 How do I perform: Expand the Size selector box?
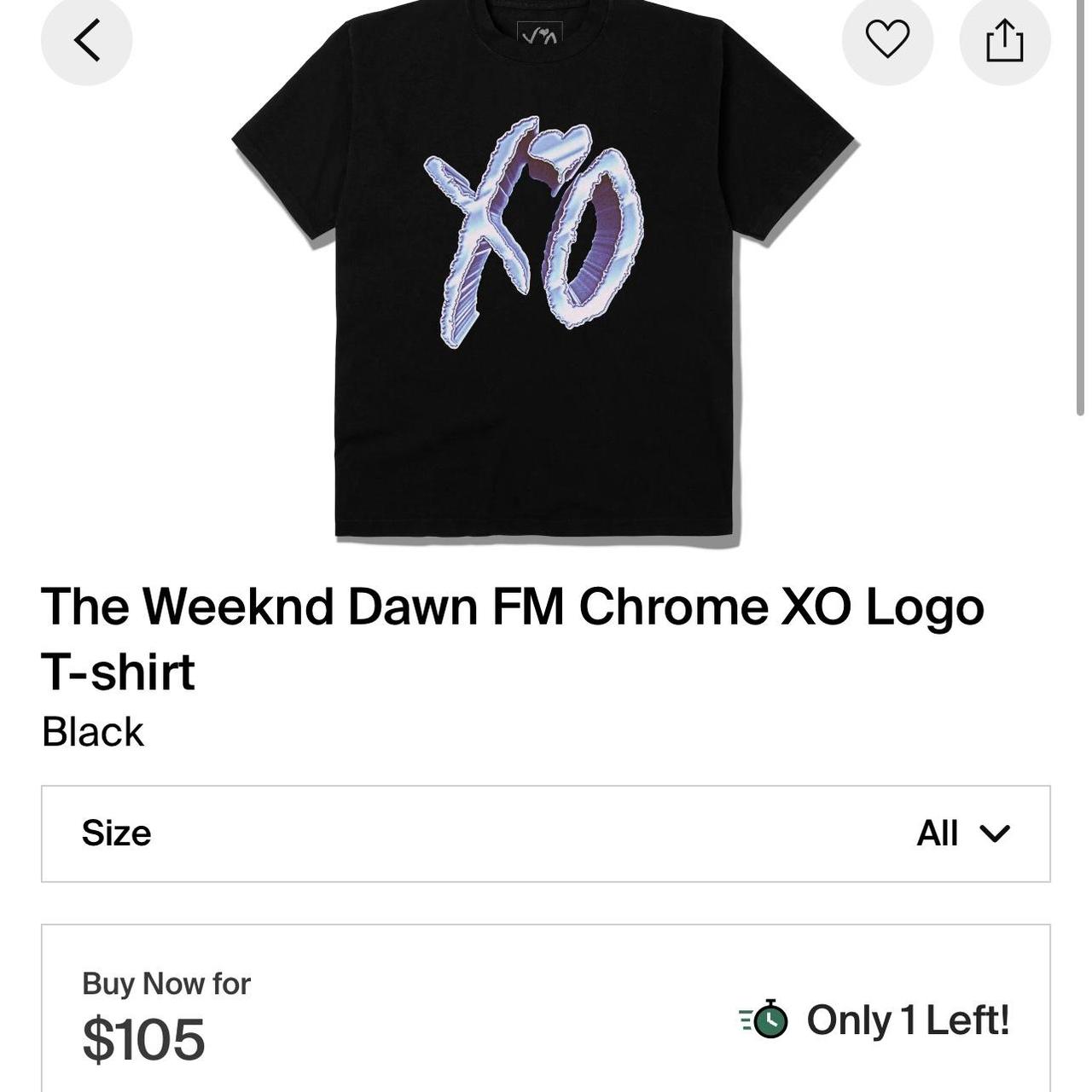(545, 834)
